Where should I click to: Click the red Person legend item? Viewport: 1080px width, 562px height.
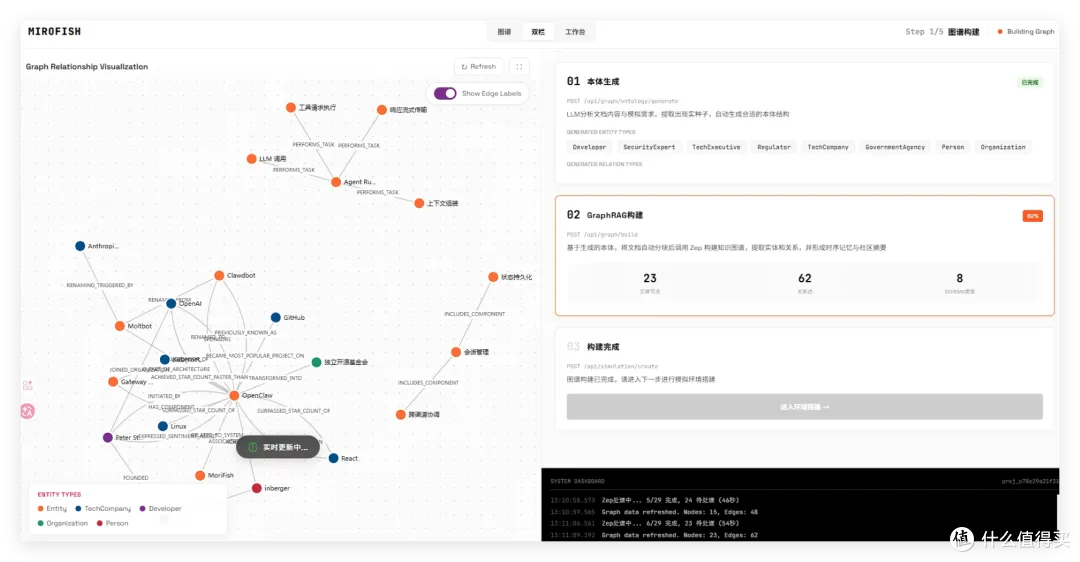click(112, 523)
